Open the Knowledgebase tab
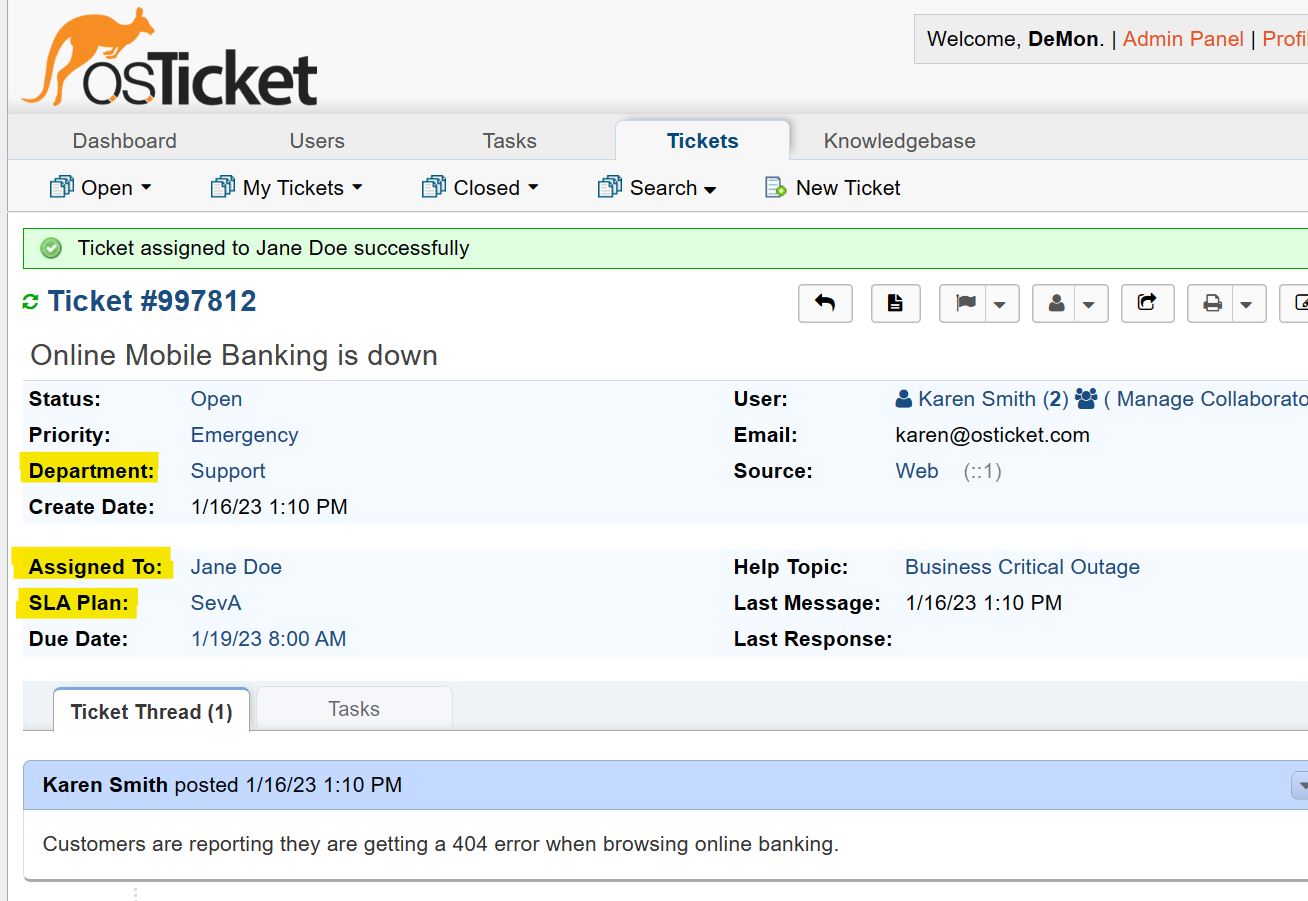1308x901 pixels. 898,141
